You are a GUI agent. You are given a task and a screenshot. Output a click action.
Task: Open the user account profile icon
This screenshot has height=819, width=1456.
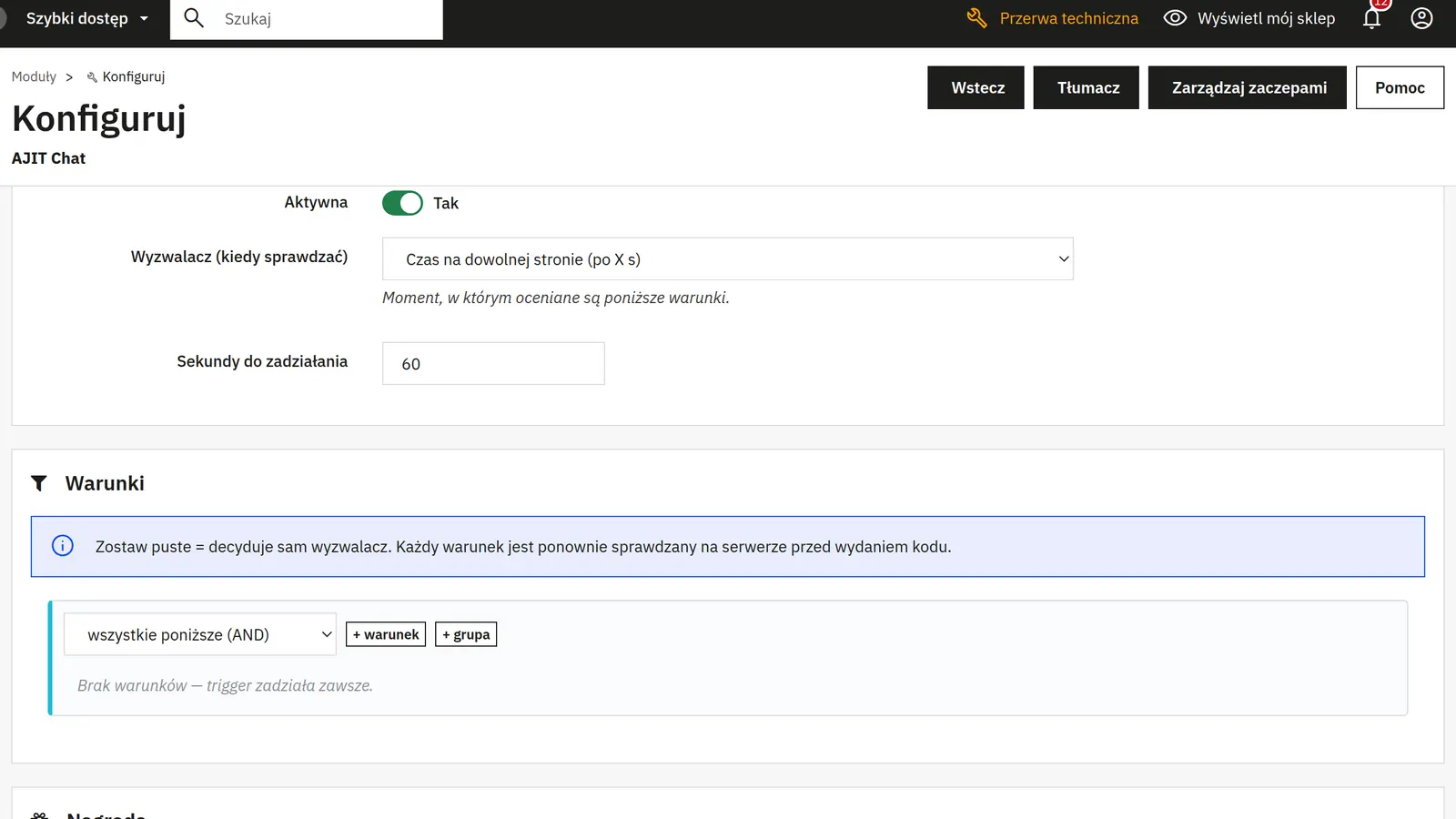pos(1421,18)
